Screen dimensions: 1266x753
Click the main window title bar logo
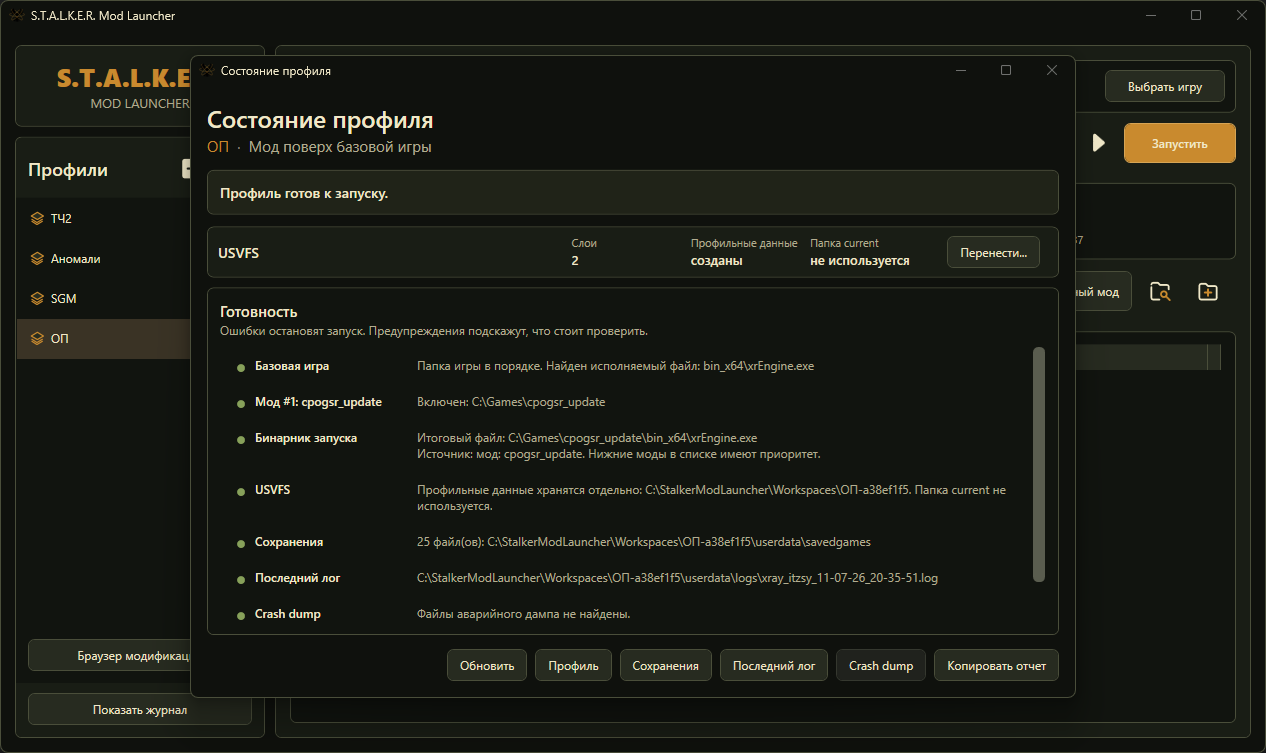pos(16,15)
